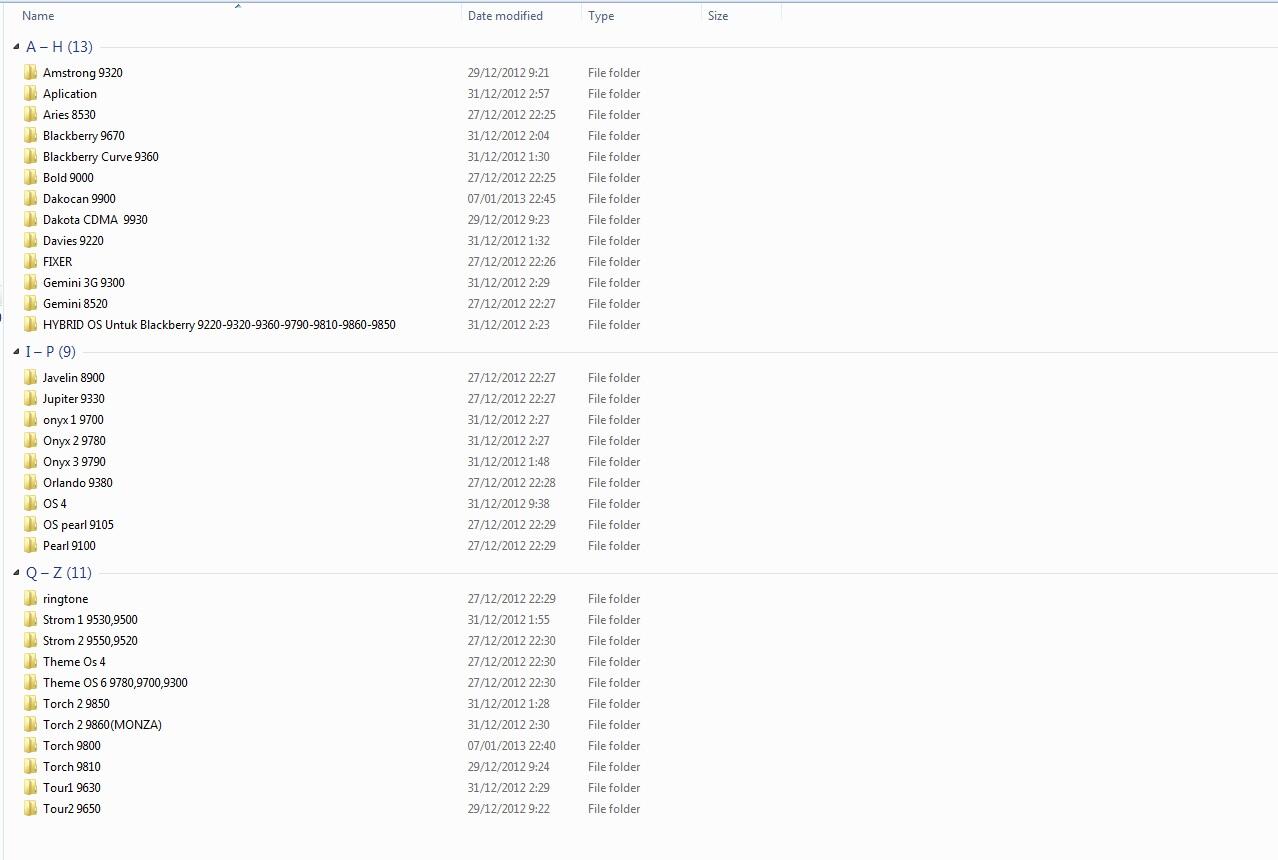Click date 31/12/2012 2:23 in HYBRID OS row
1278x860 pixels.
click(x=509, y=325)
